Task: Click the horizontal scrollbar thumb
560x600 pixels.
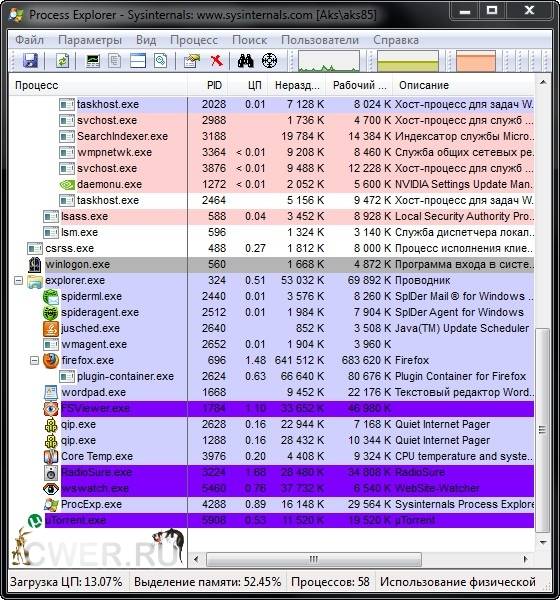Action: [x=314, y=559]
